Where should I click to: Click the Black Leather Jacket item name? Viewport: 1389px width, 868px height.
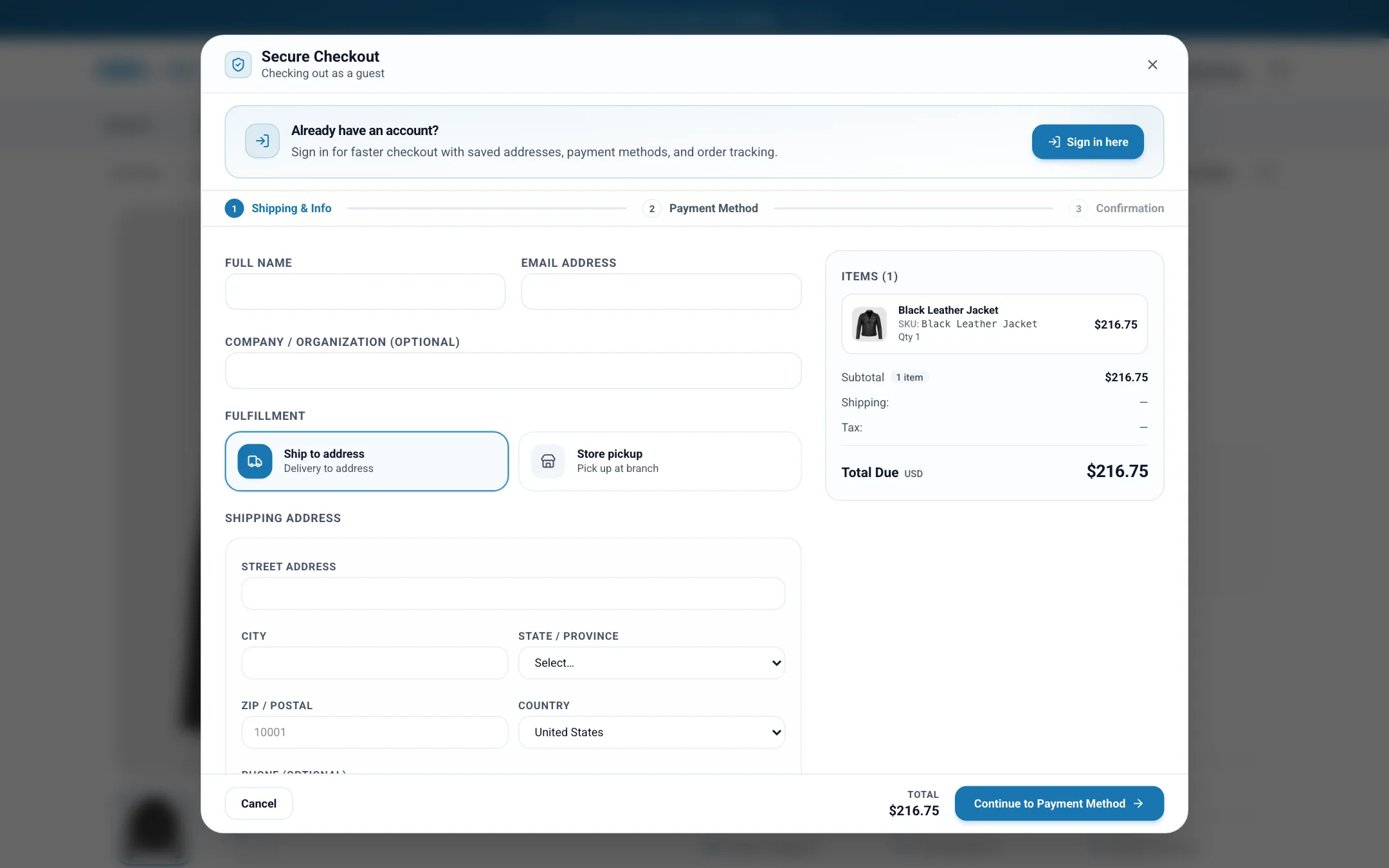click(x=948, y=310)
